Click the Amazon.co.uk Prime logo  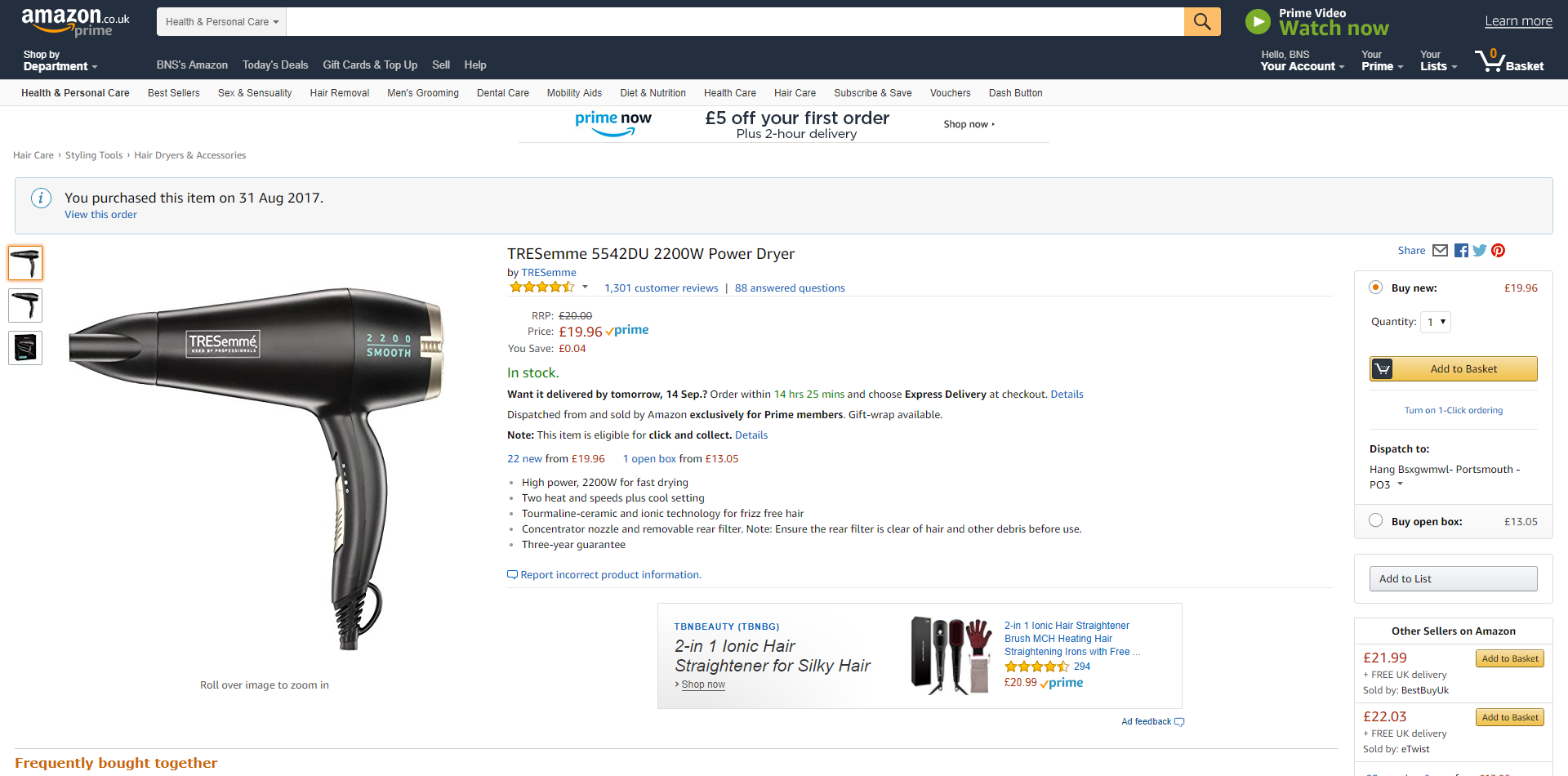(x=75, y=22)
